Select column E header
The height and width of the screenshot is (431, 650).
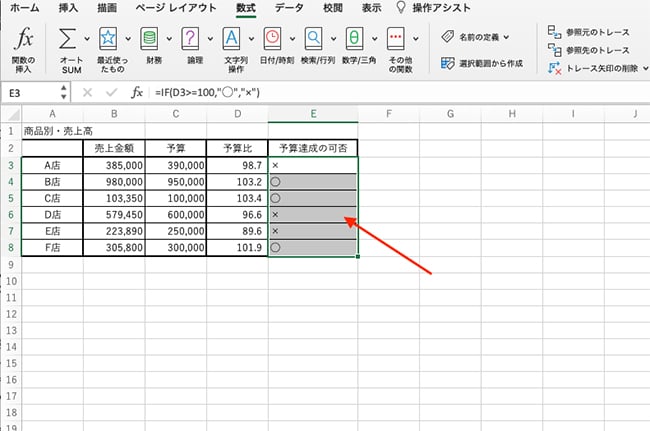click(x=313, y=114)
